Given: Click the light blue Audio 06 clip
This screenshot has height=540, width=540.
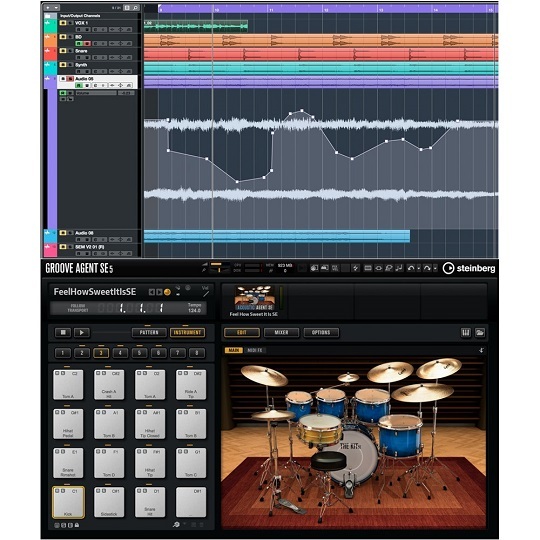Looking at the screenshot, I should point(277,236).
